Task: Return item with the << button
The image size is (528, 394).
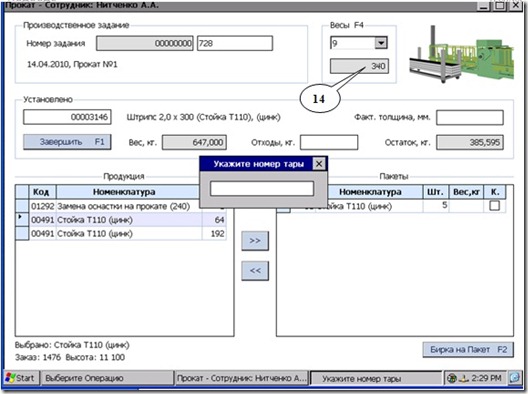Action: tap(255, 270)
